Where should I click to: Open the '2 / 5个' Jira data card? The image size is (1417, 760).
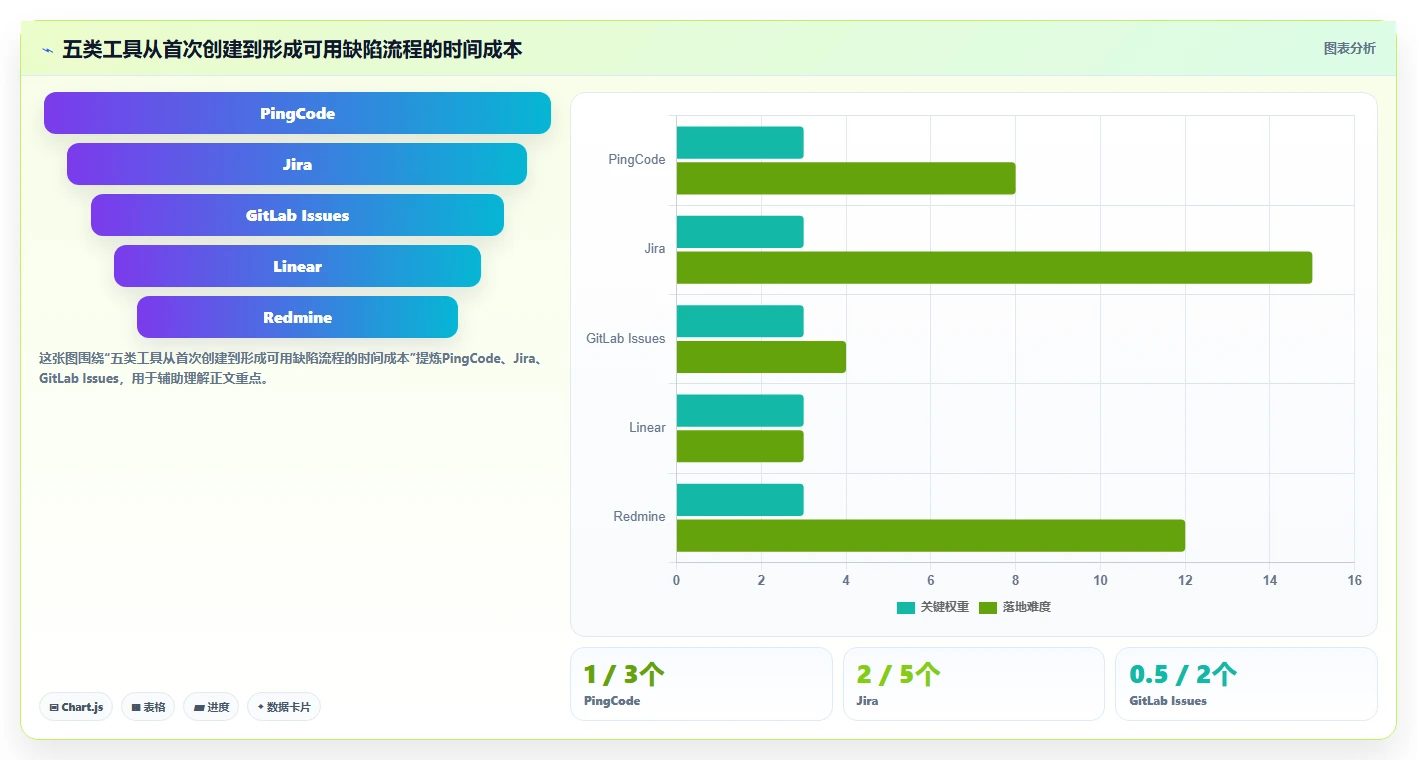click(974, 684)
